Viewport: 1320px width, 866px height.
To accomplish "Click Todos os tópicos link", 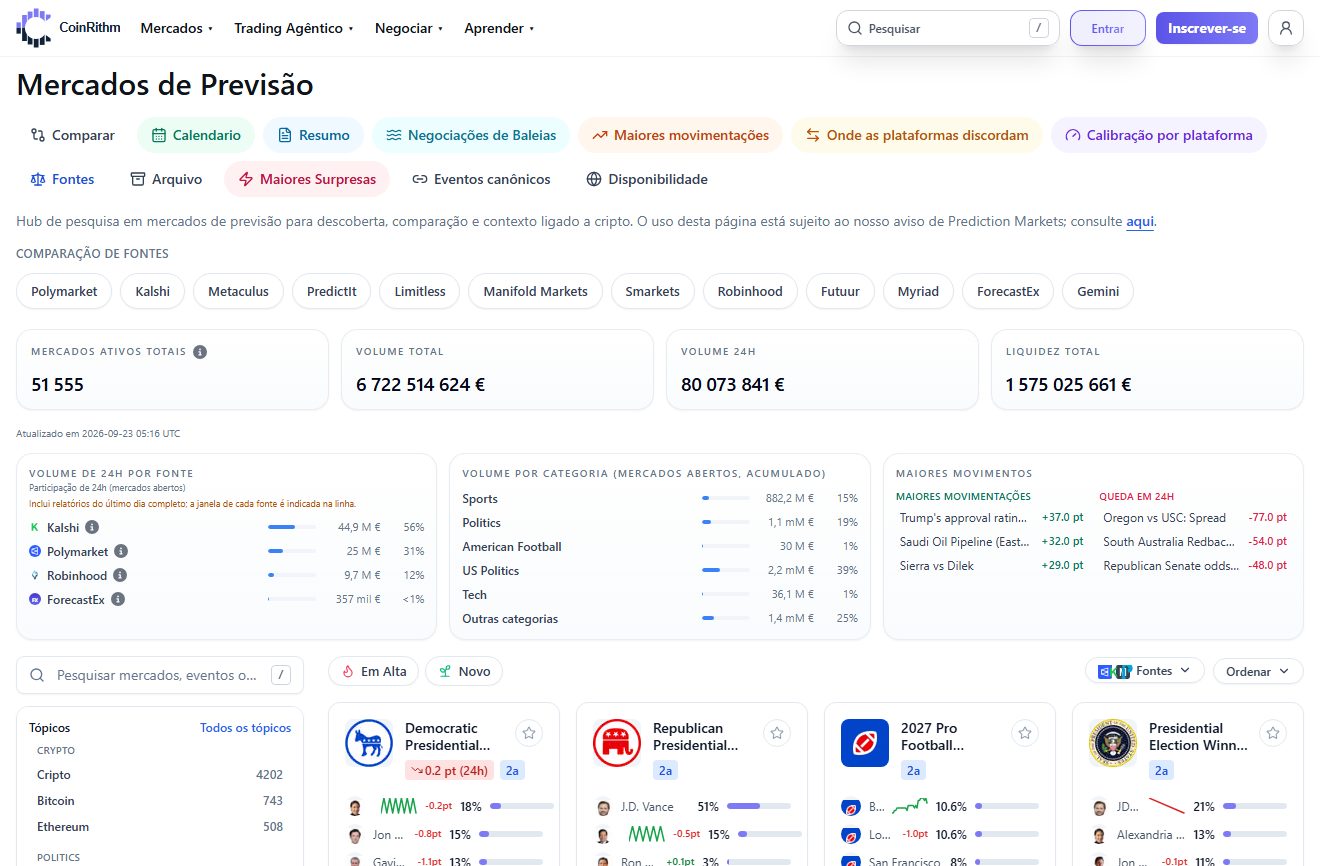I will click(246, 728).
